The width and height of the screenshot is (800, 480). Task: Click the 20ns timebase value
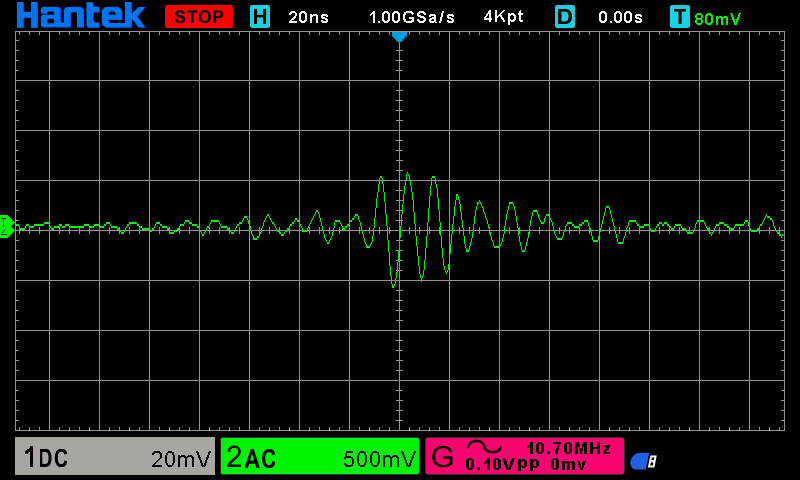[x=308, y=17]
